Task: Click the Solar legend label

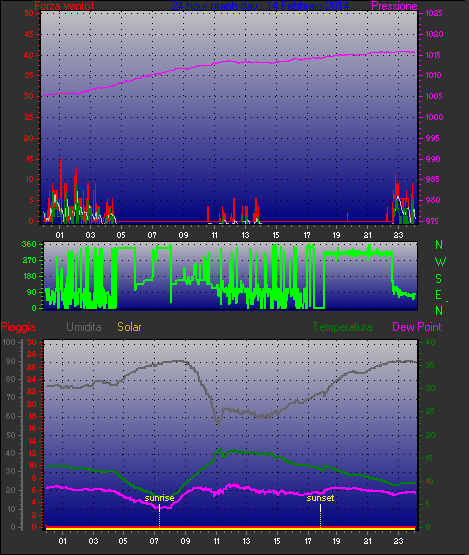Action: click(129, 327)
